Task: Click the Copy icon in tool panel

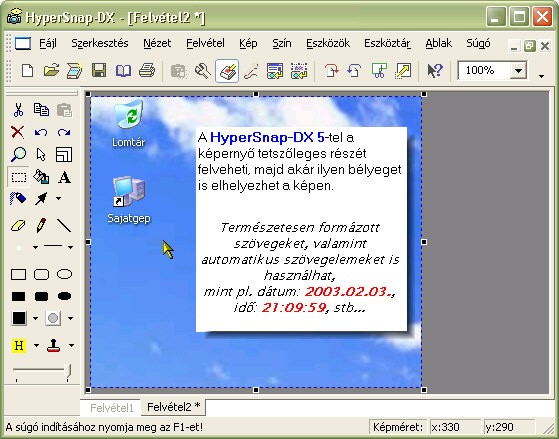Action: point(41,110)
